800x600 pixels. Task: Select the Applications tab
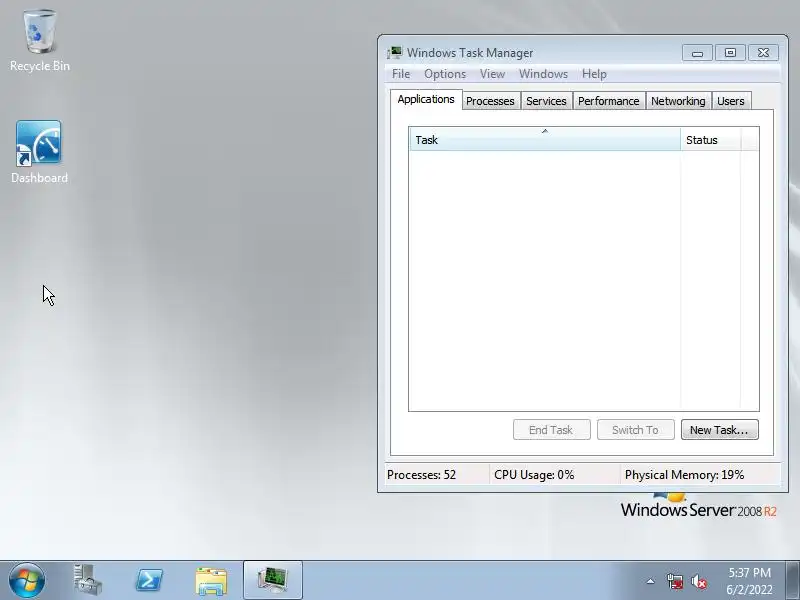coord(426,99)
